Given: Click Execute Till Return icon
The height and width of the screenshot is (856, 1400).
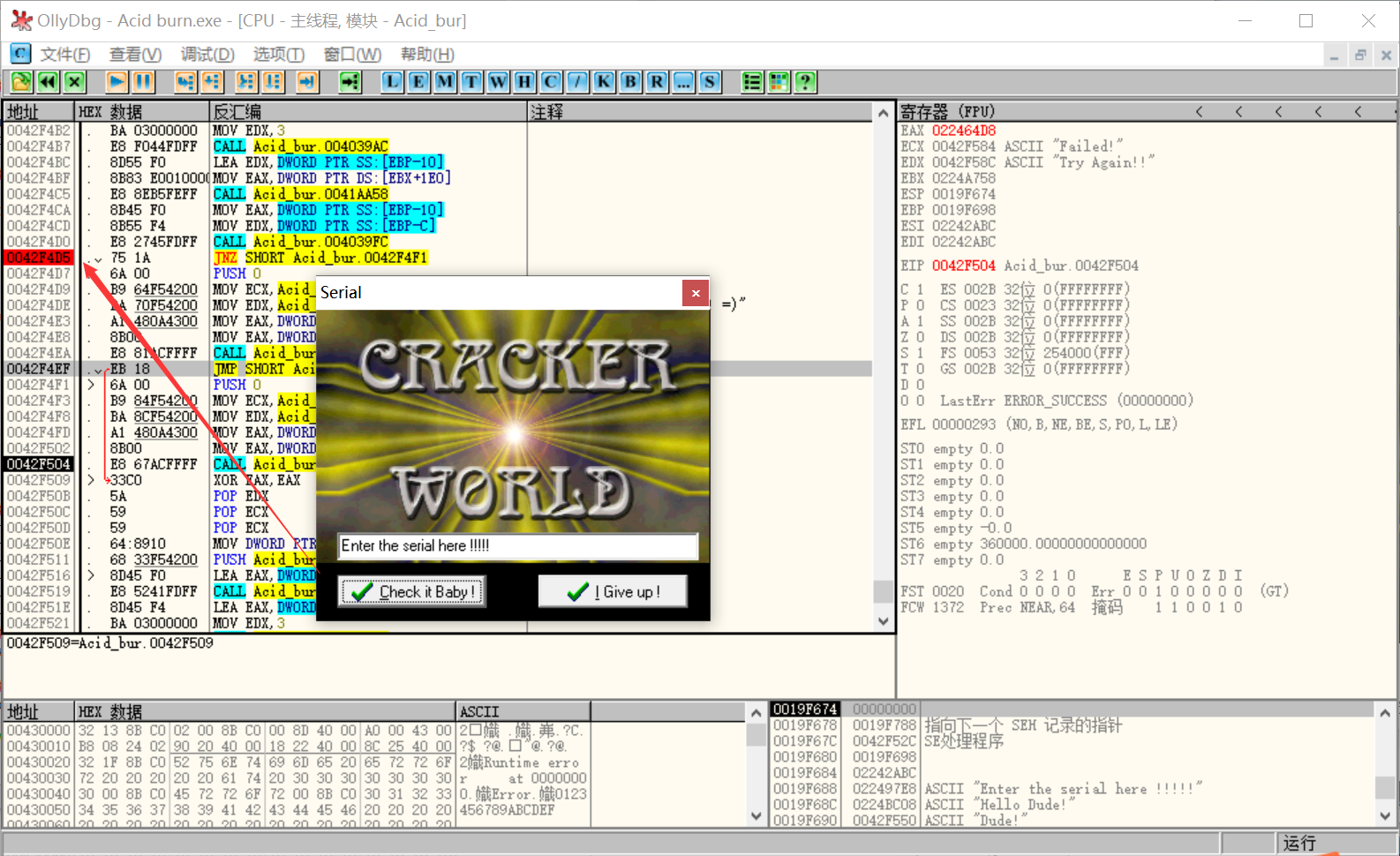Looking at the screenshot, I should (x=307, y=82).
